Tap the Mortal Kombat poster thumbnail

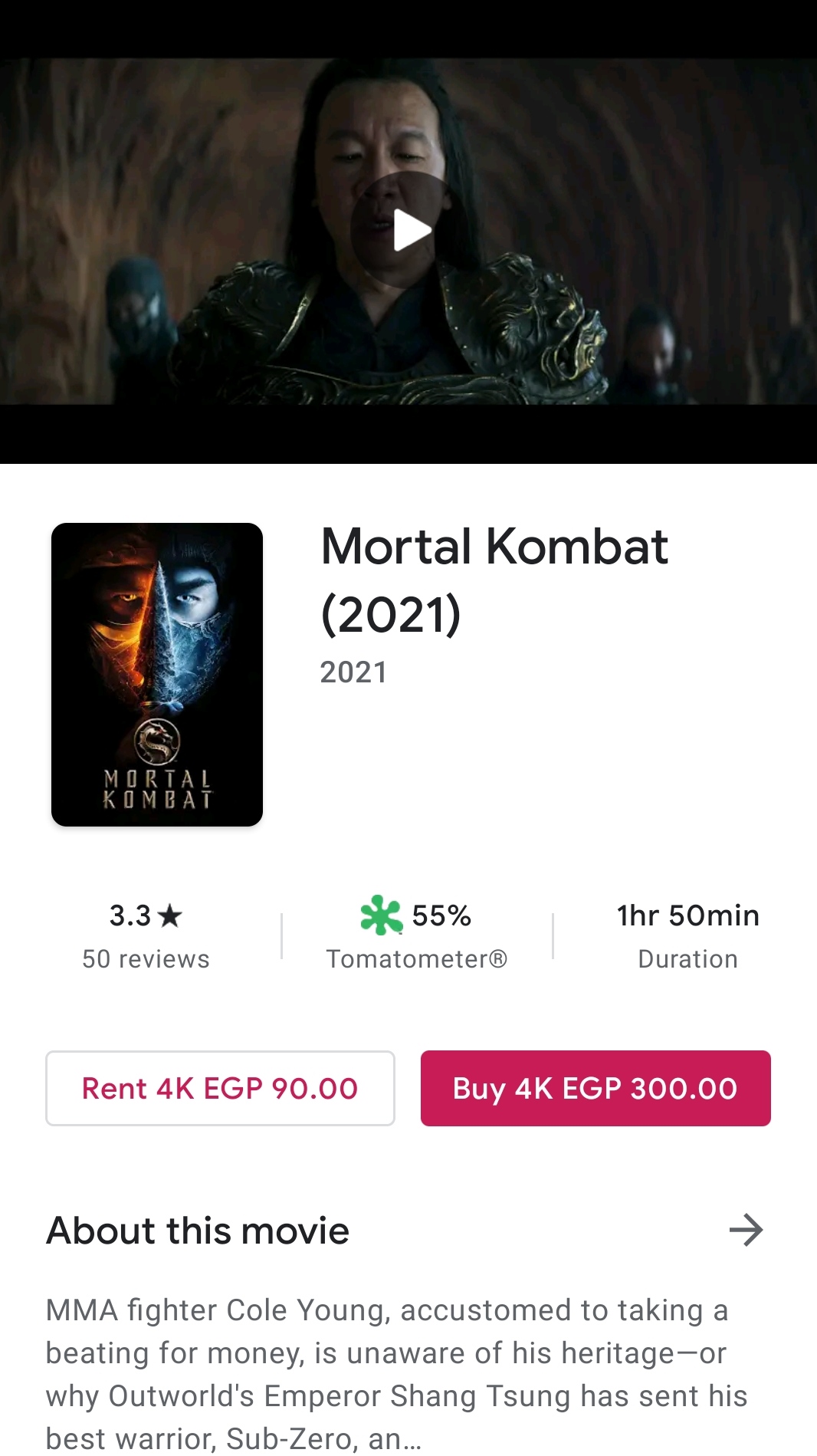[x=157, y=675]
